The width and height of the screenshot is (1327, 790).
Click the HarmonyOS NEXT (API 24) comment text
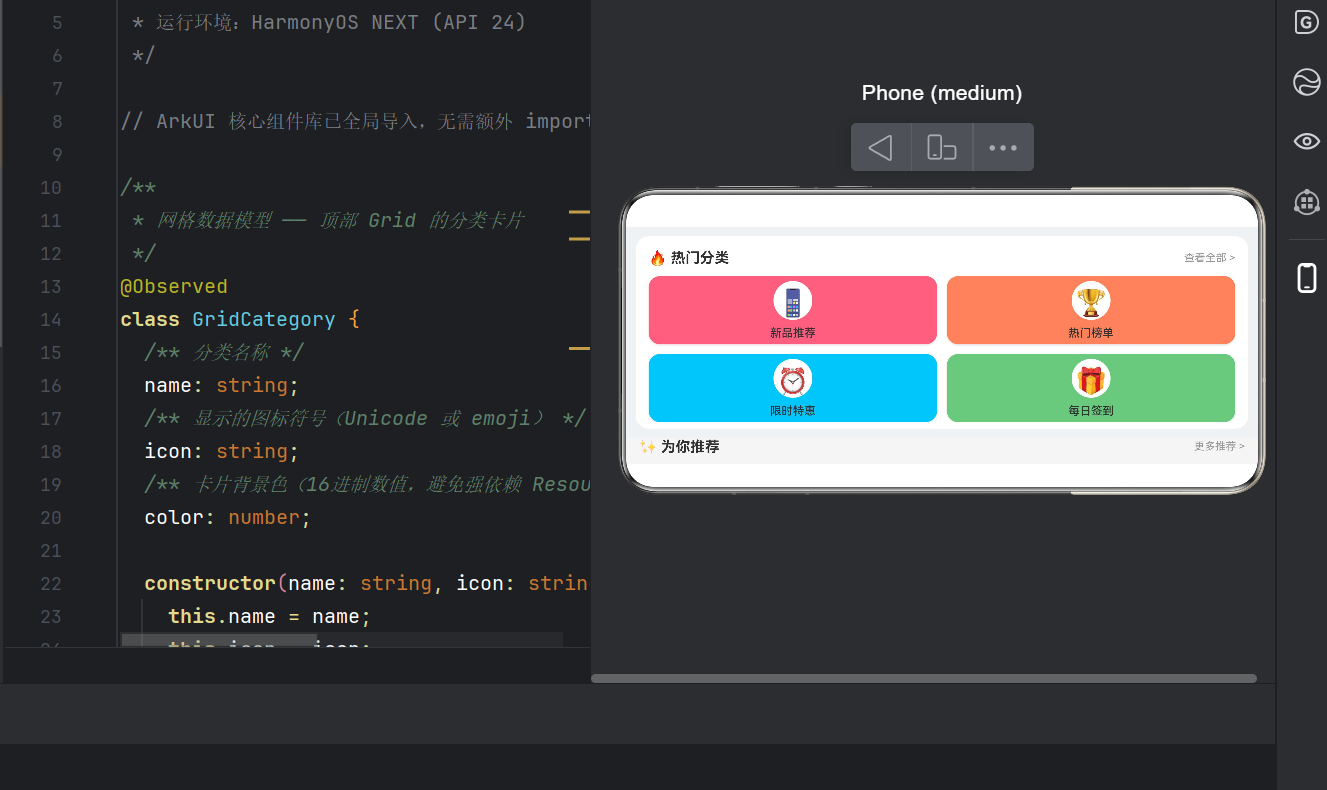[389, 23]
